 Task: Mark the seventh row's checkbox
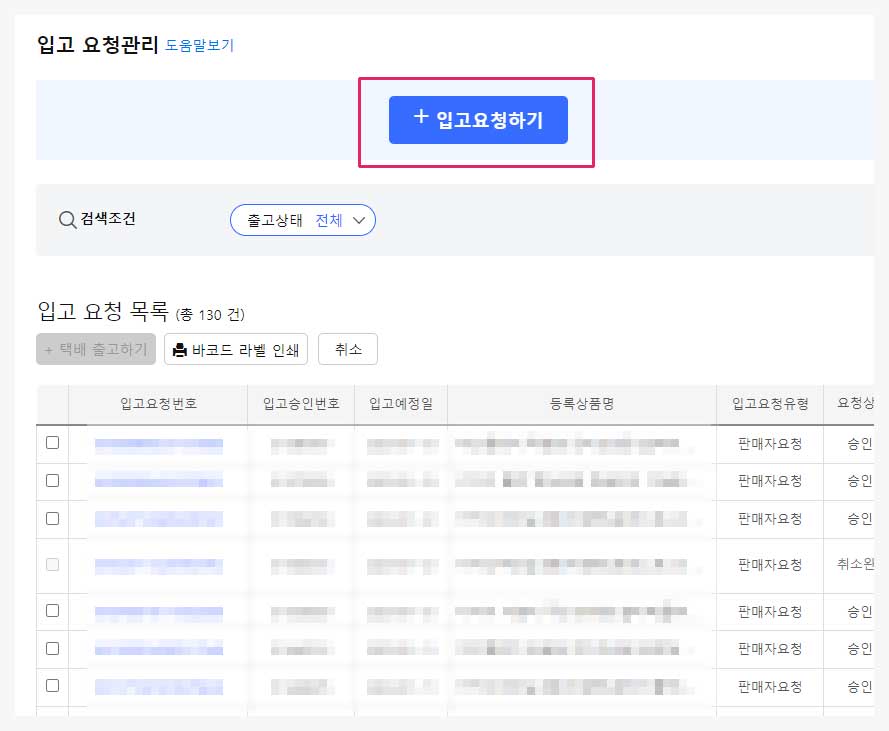[x=53, y=686]
